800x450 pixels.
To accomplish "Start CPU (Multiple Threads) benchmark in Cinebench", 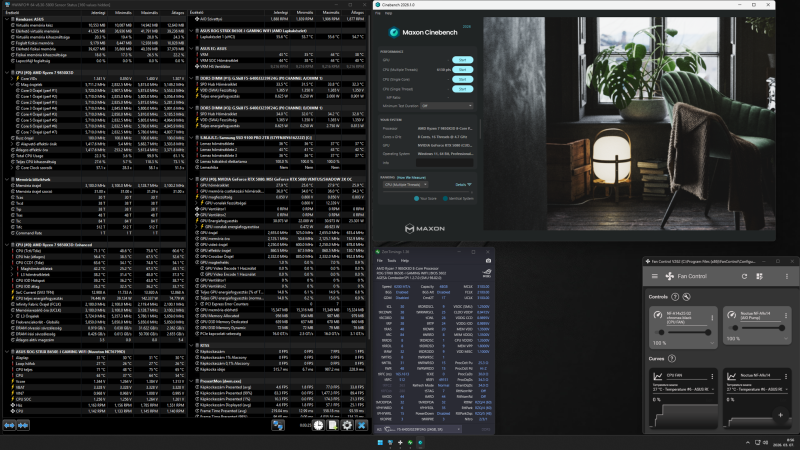I will [x=462, y=69].
